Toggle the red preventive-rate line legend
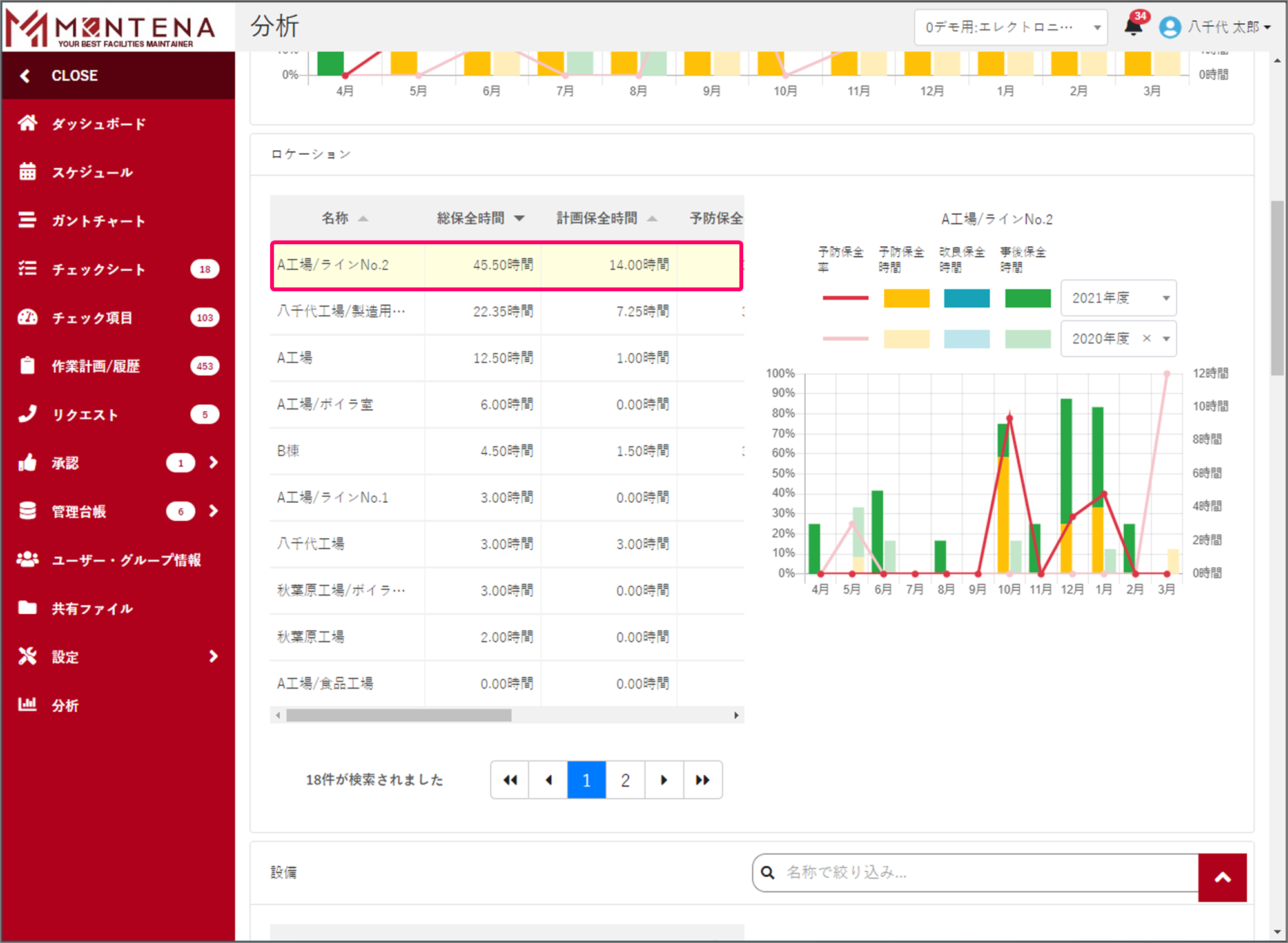Viewport: 1288px width, 943px height. pos(845,298)
